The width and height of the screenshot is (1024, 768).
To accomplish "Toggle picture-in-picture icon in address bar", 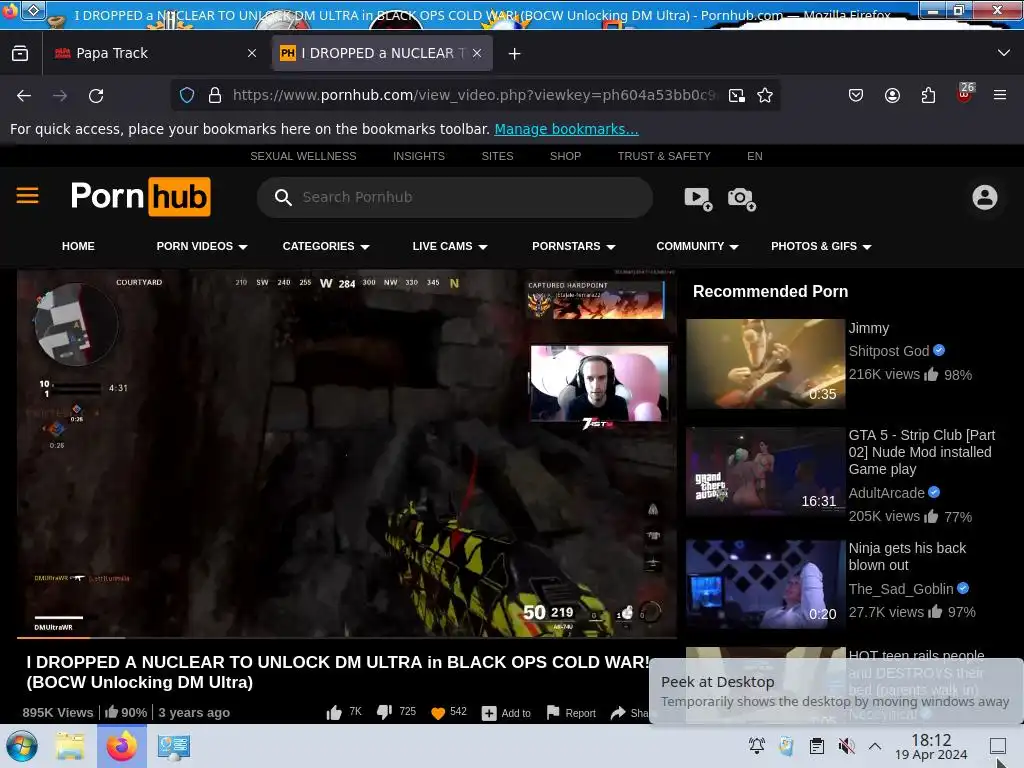I will (737, 95).
